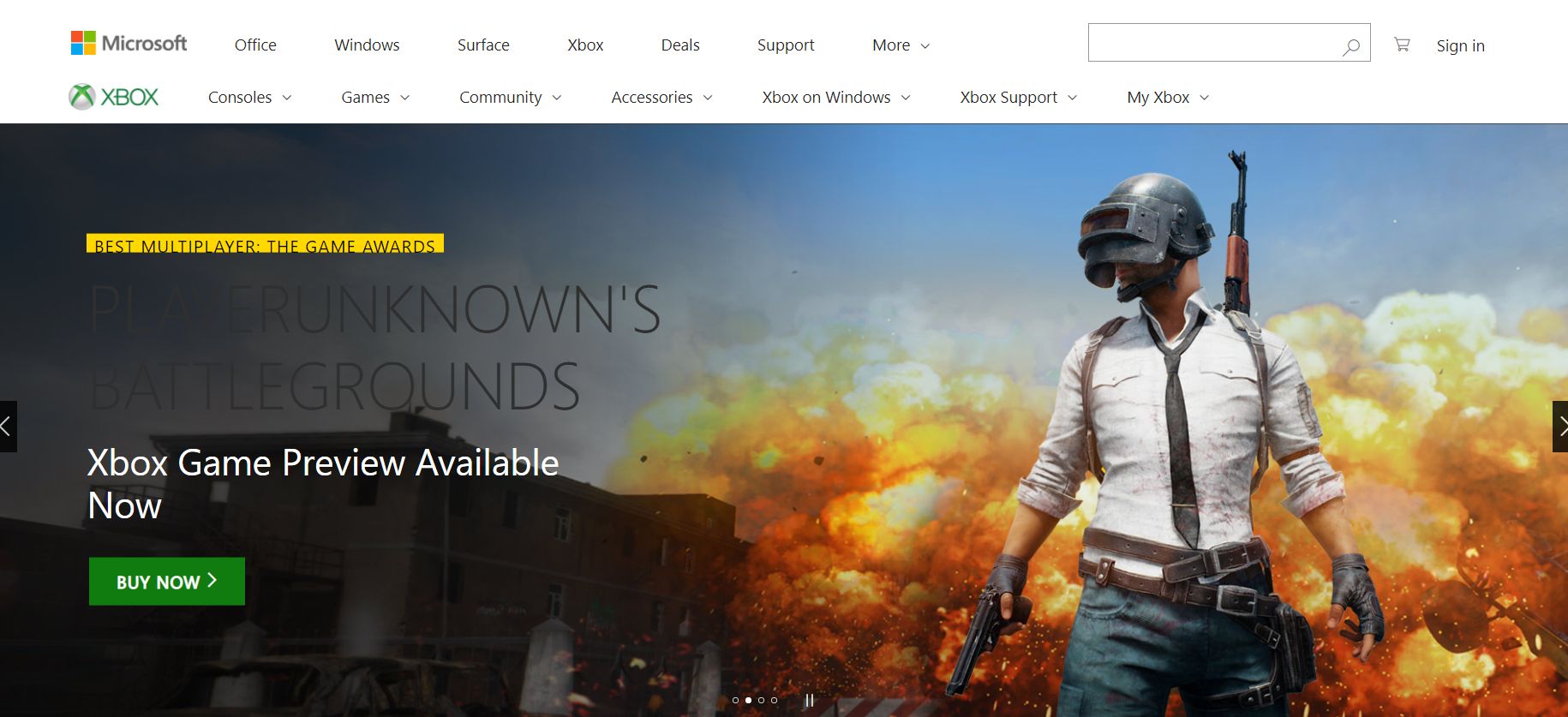The image size is (1568, 717).
Task: Go to Support in the top navigation
Action: [786, 45]
